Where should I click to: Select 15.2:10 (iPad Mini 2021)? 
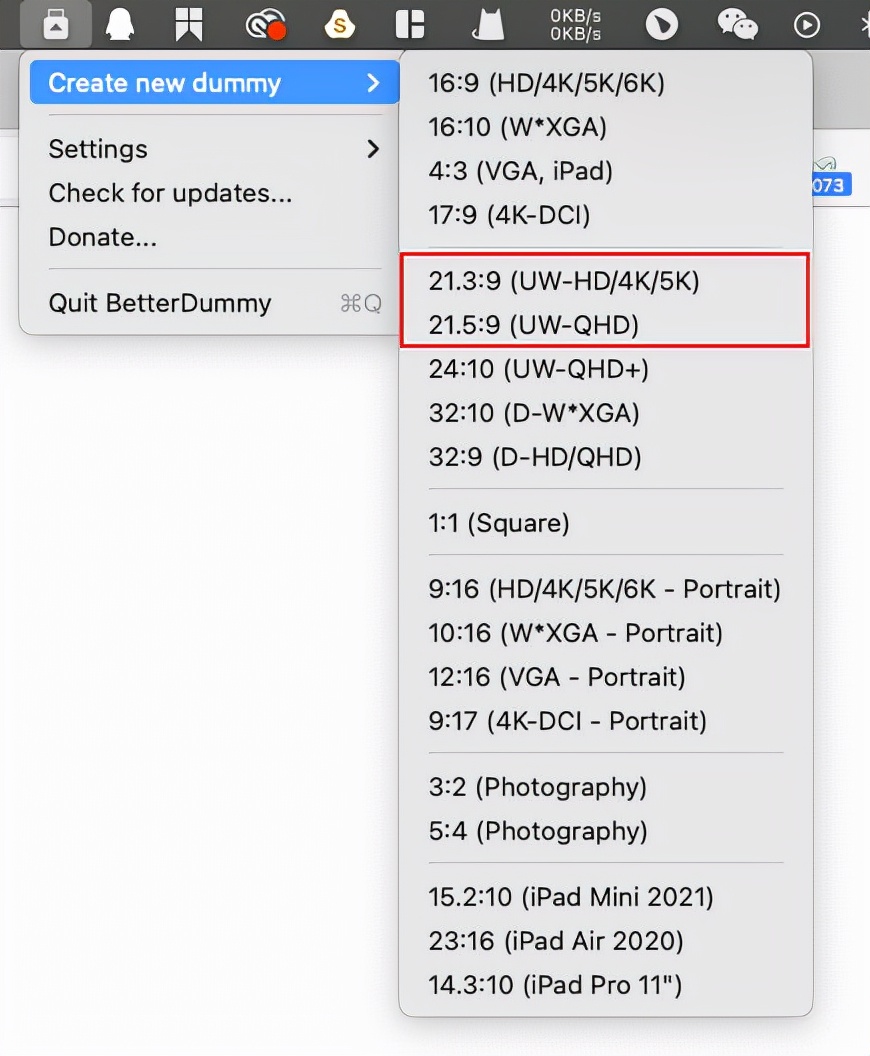605,897
